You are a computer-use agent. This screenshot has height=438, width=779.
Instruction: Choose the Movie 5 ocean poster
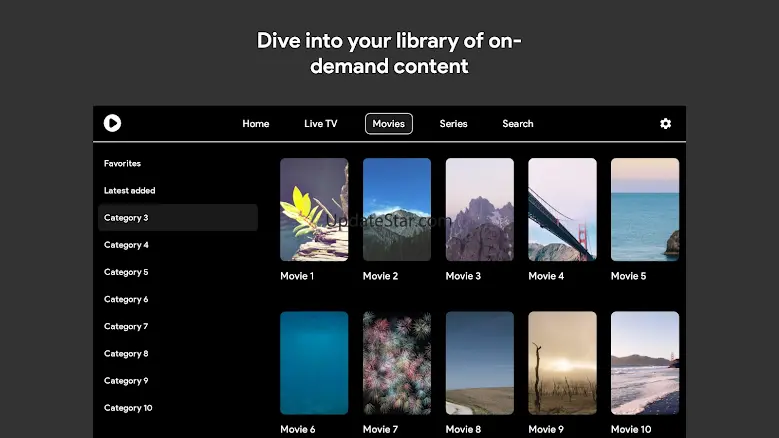pos(645,210)
